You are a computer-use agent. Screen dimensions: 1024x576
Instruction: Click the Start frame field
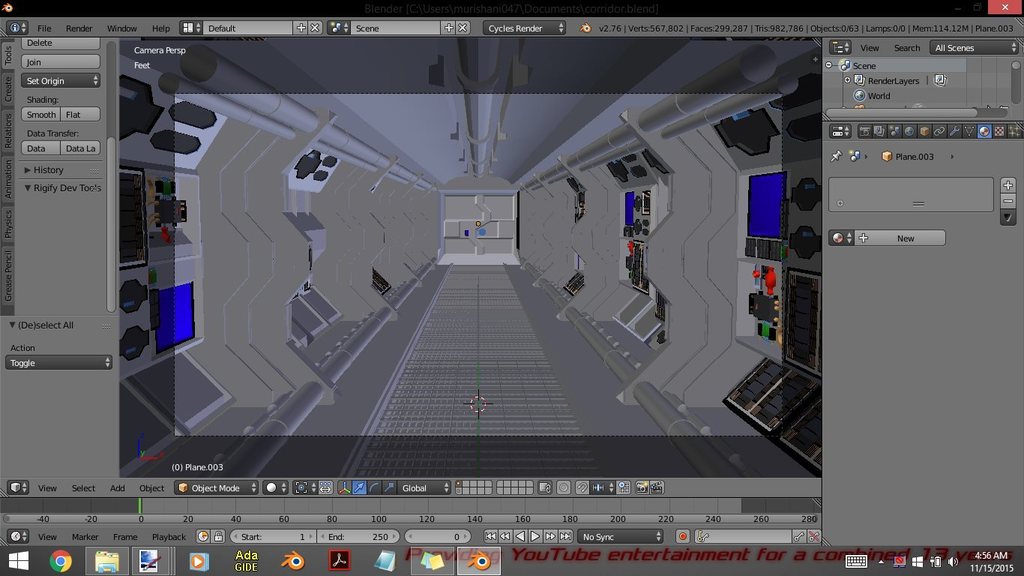[x=271, y=536]
